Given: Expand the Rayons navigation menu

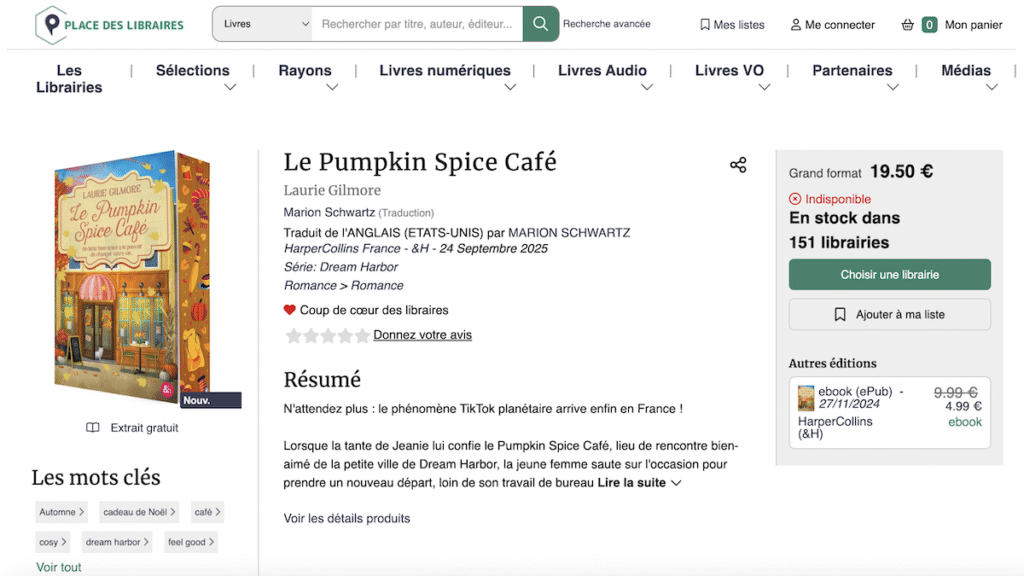Looking at the screenshot, I should [x=305, y=71].
